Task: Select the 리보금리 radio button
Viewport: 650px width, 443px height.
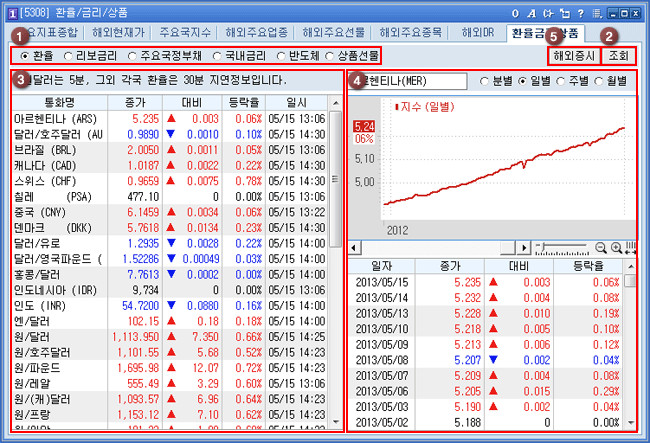Action: click(x=70, y=56)
